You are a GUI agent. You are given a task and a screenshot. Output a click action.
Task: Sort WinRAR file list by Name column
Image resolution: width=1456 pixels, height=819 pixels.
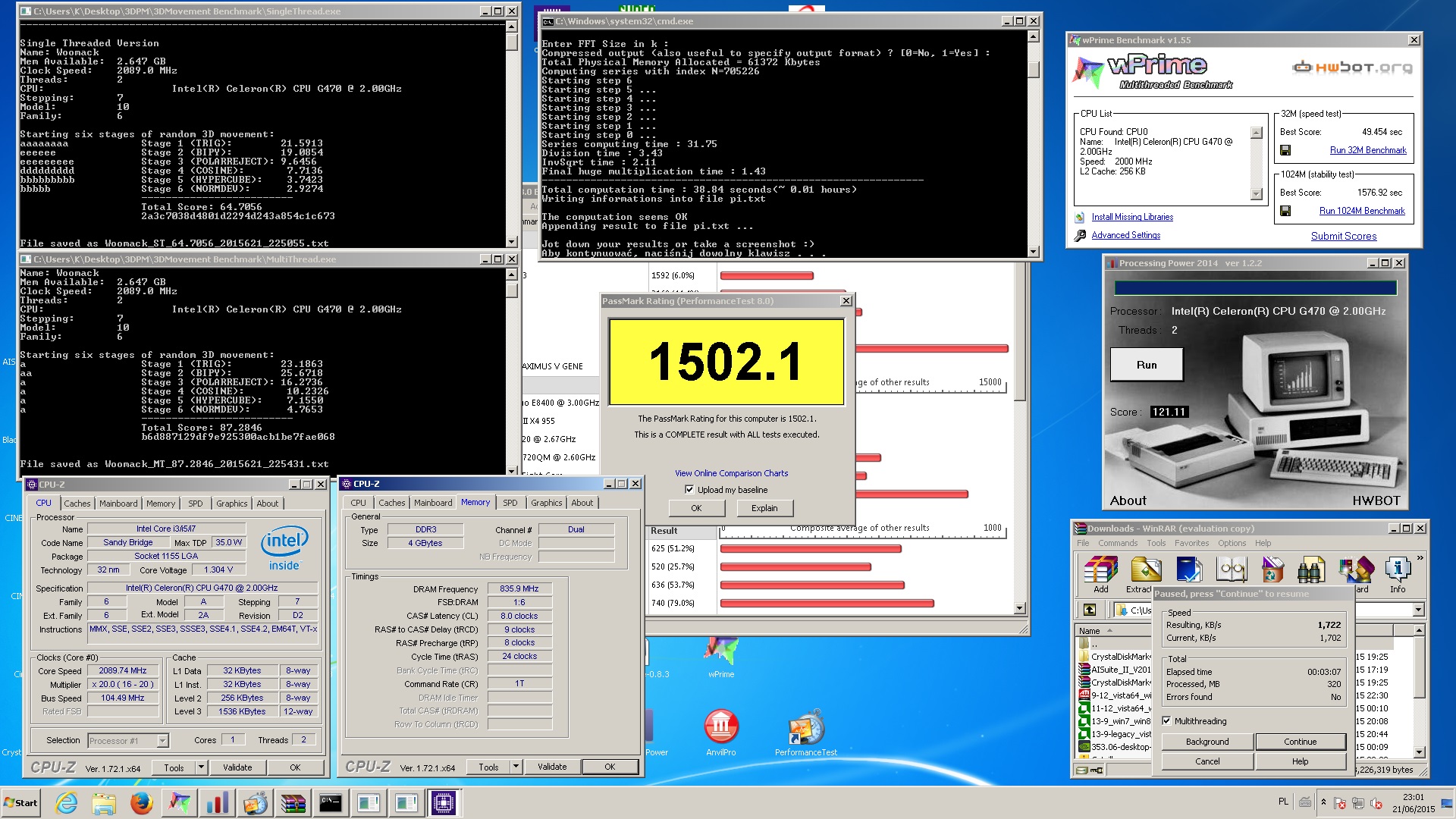point(1090,631)
